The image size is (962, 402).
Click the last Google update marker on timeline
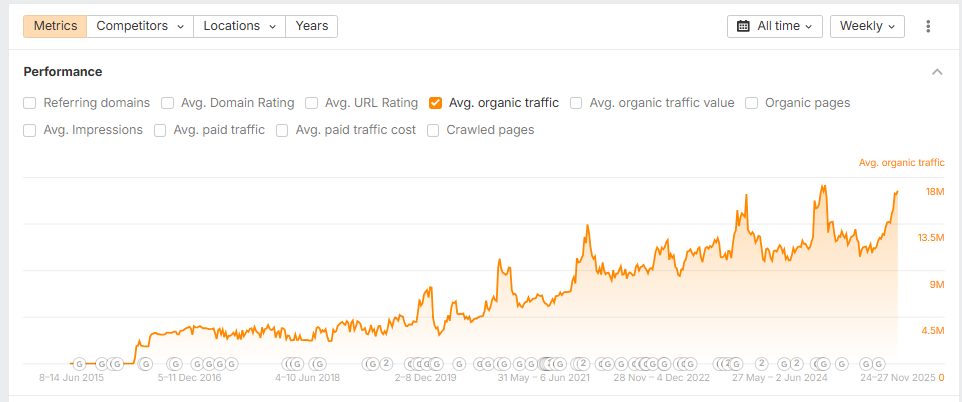point(878,363)
